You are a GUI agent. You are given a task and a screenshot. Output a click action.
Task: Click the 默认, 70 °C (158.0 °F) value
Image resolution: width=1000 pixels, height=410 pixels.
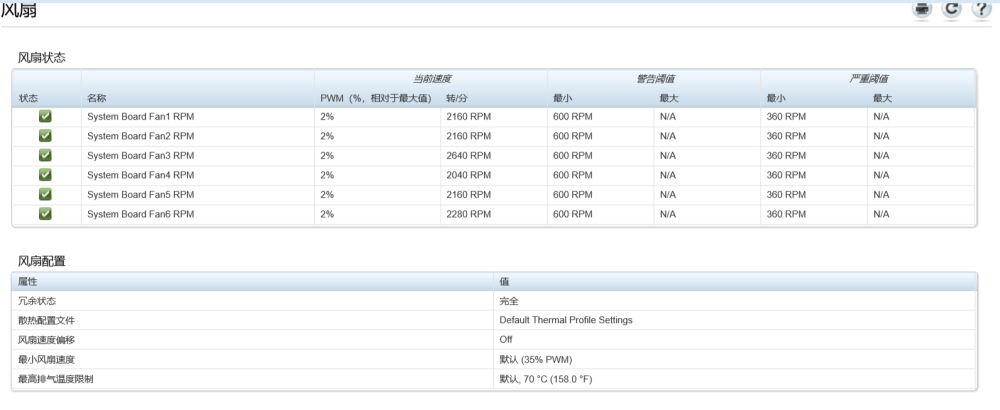(x=546, y=379)
